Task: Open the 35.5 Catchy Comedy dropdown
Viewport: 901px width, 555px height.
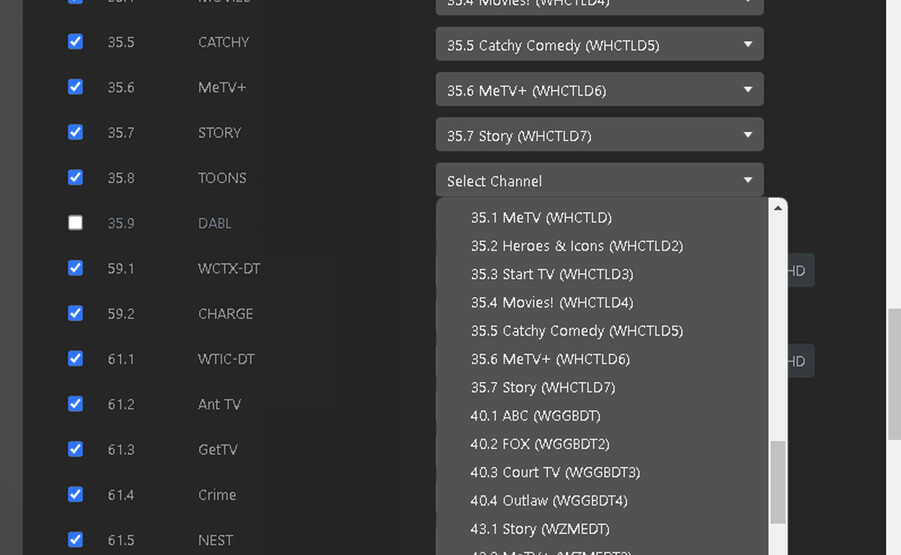Action: pyautogui.click(x=599, y=45)
